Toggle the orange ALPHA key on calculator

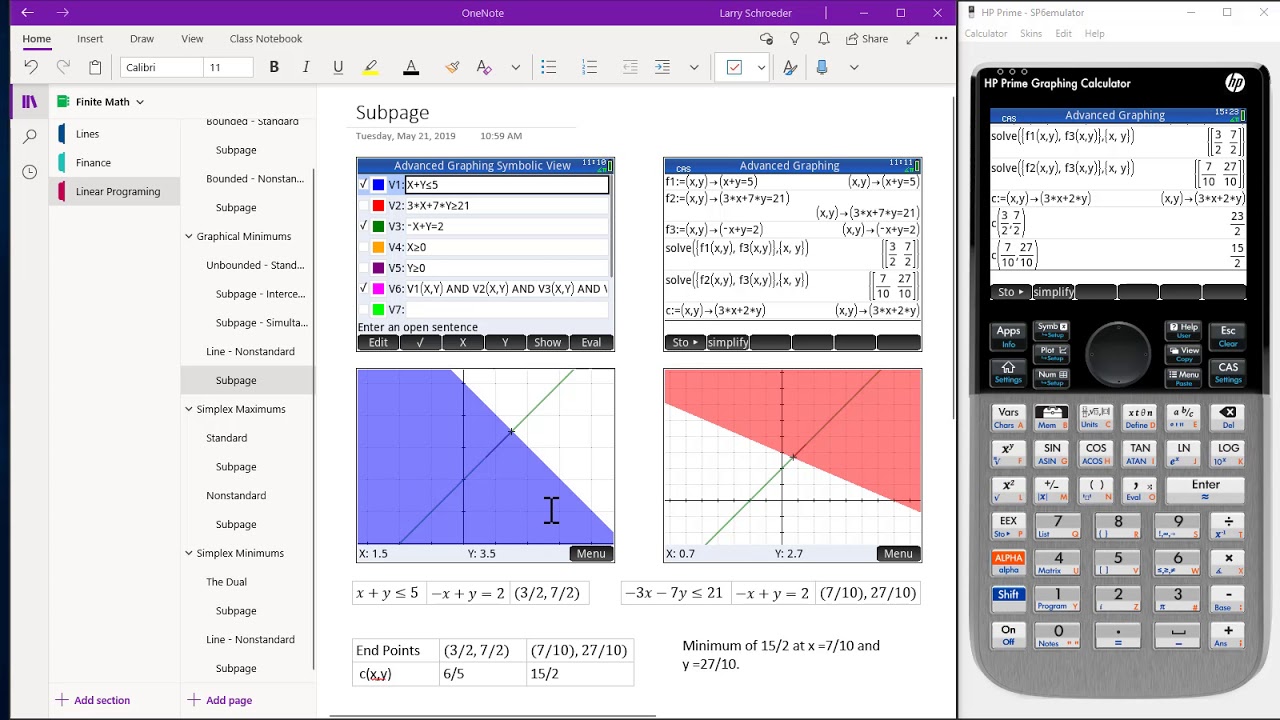click(x=1008, y=562)
